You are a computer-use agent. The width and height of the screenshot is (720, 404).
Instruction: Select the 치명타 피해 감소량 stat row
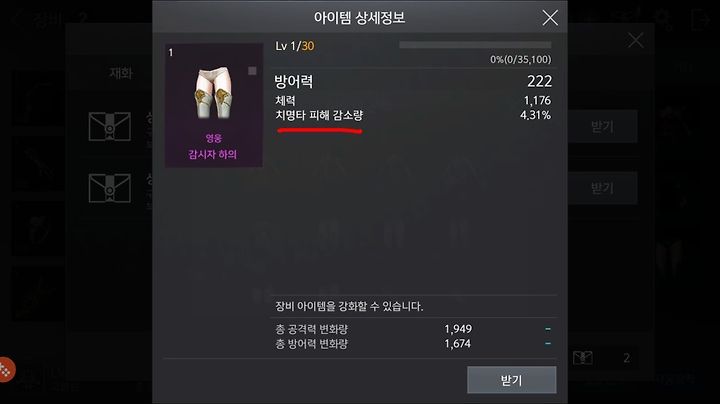pos(413,115)
